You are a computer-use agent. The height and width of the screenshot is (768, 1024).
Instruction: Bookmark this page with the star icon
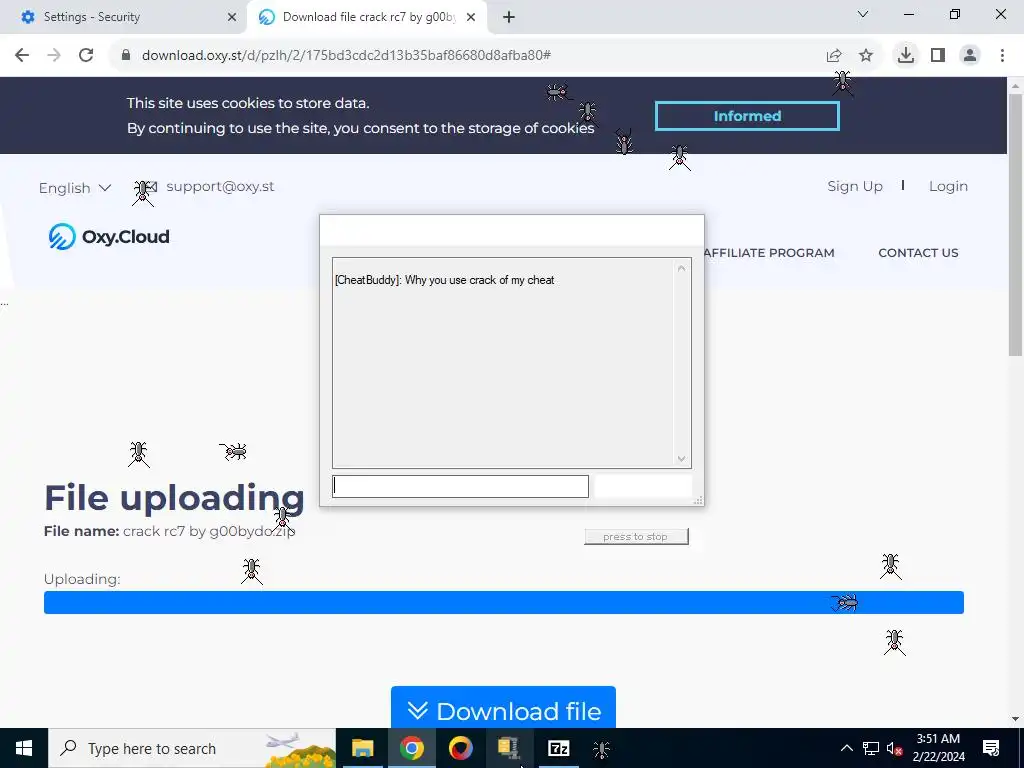(866, 56)
